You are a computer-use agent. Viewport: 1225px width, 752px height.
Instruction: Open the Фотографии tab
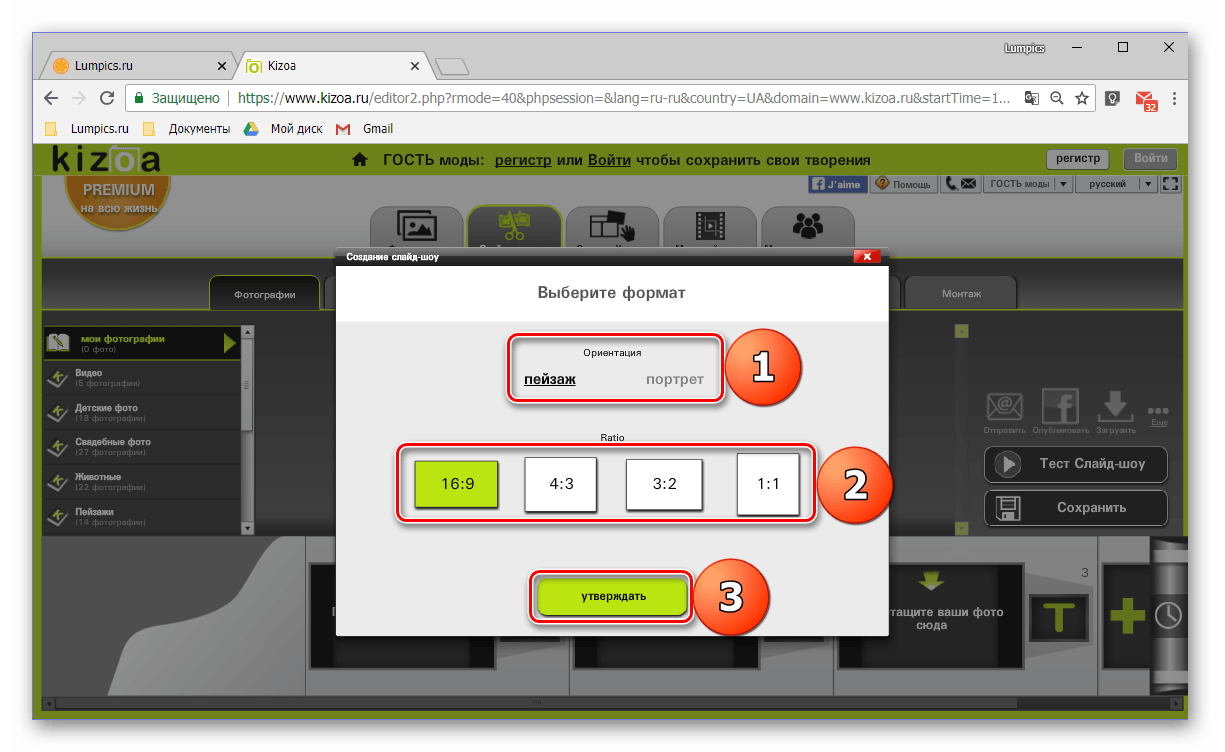point(265,294)
